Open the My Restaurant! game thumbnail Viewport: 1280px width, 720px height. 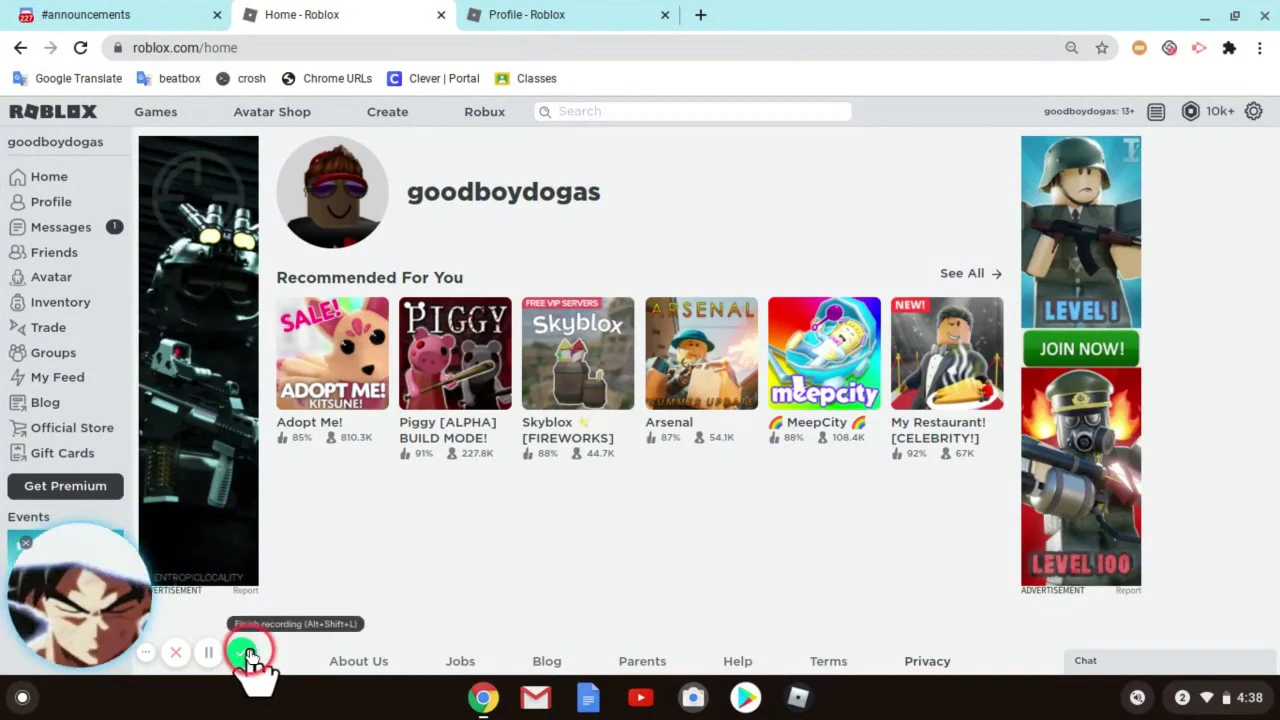click(x=947, y=353)
